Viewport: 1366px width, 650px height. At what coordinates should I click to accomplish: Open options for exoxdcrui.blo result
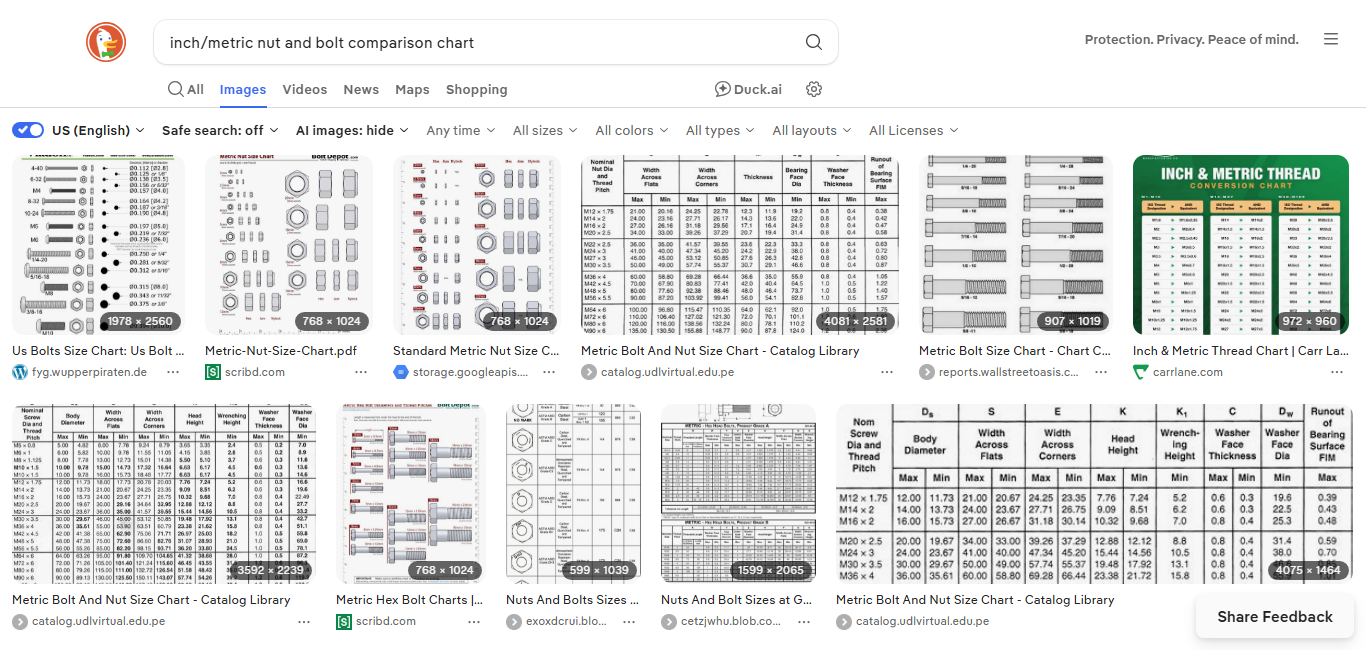629,621
